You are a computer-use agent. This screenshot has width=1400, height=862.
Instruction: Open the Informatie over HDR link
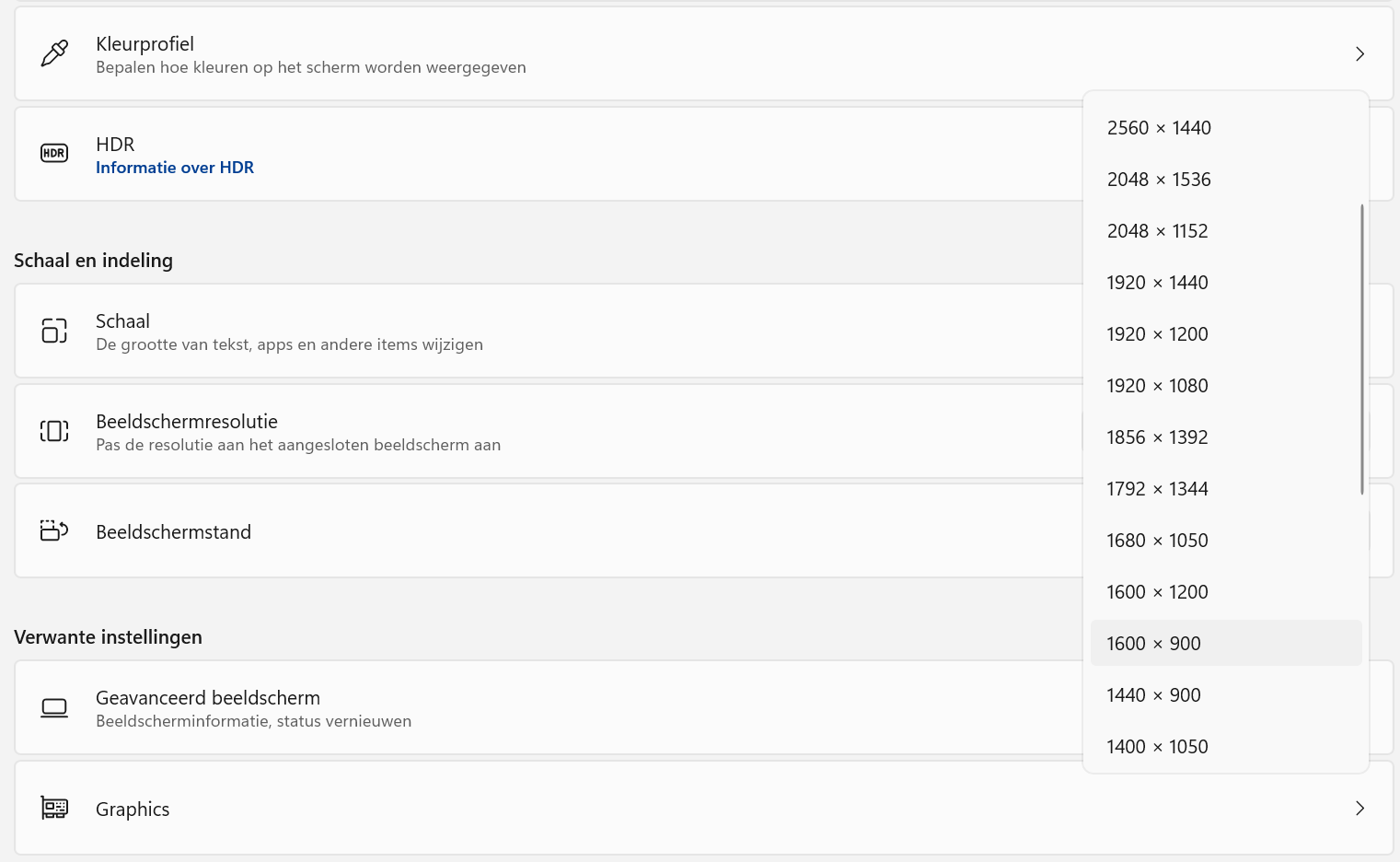tap(175, 168)
